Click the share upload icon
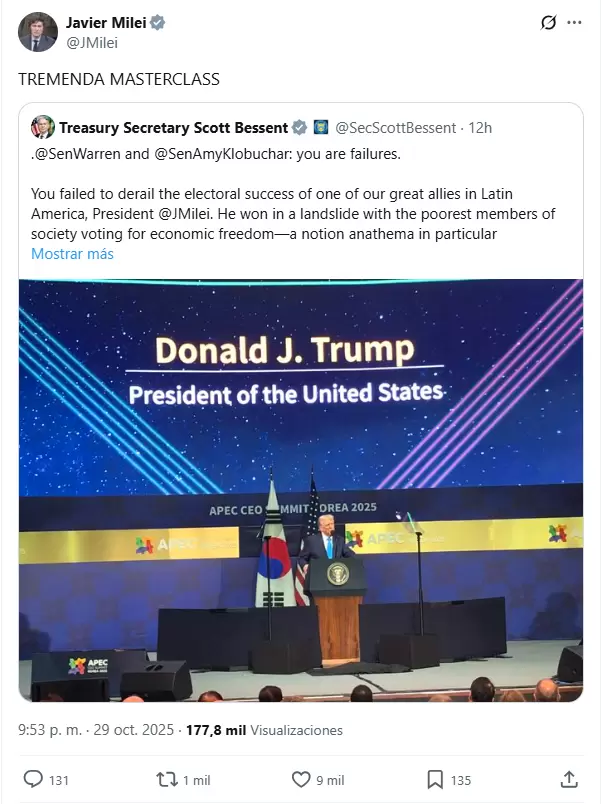 [x=568, y=779]
